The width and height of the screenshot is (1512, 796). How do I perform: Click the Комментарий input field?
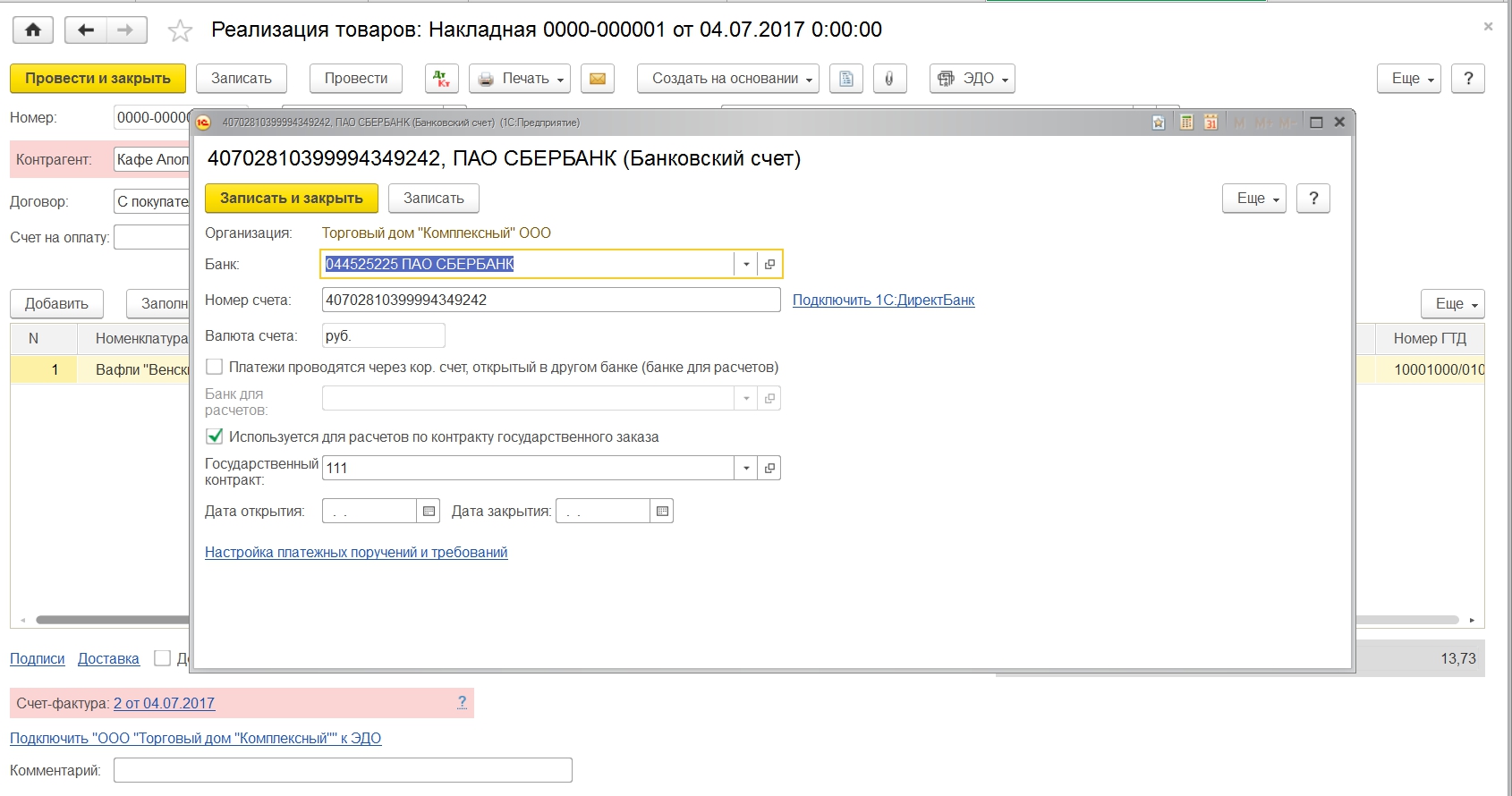coord(343,770)
